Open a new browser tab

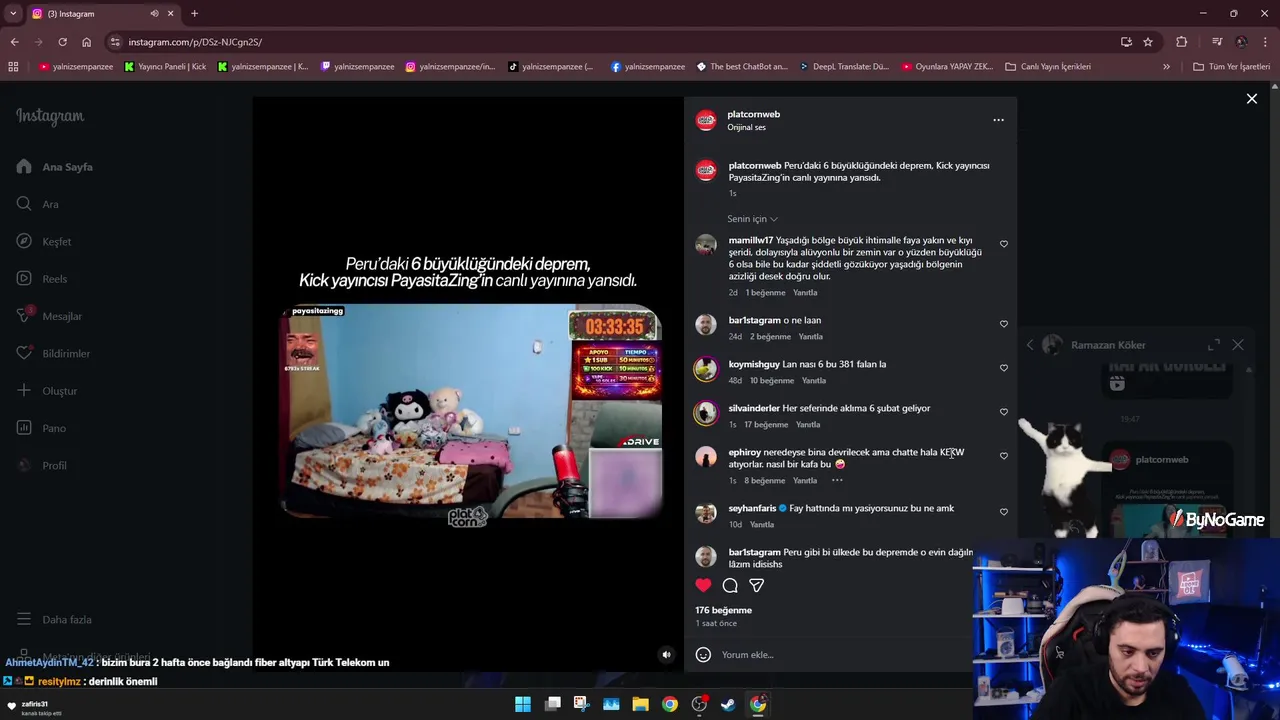pos(194,14)
